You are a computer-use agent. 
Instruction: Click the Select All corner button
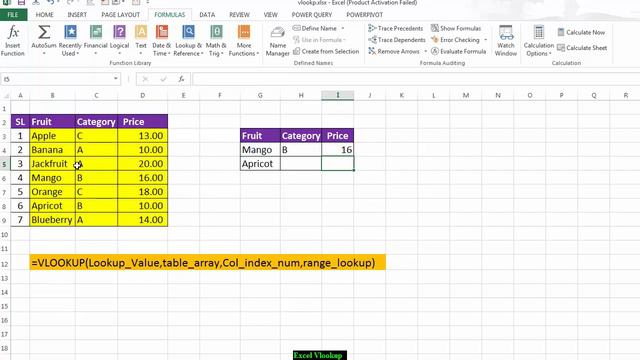coord(5,96)
